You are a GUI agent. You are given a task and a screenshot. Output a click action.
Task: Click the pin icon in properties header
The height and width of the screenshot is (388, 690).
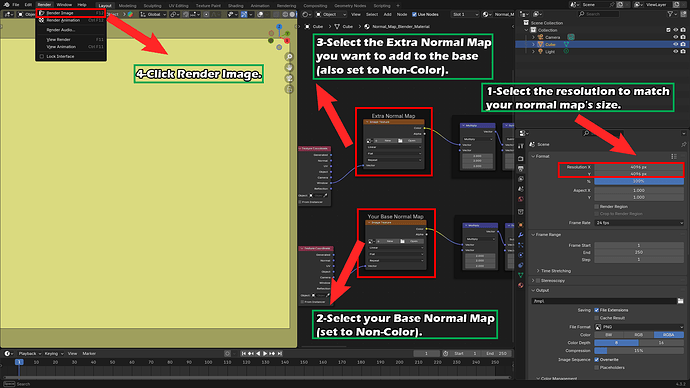tap(683, 144)
